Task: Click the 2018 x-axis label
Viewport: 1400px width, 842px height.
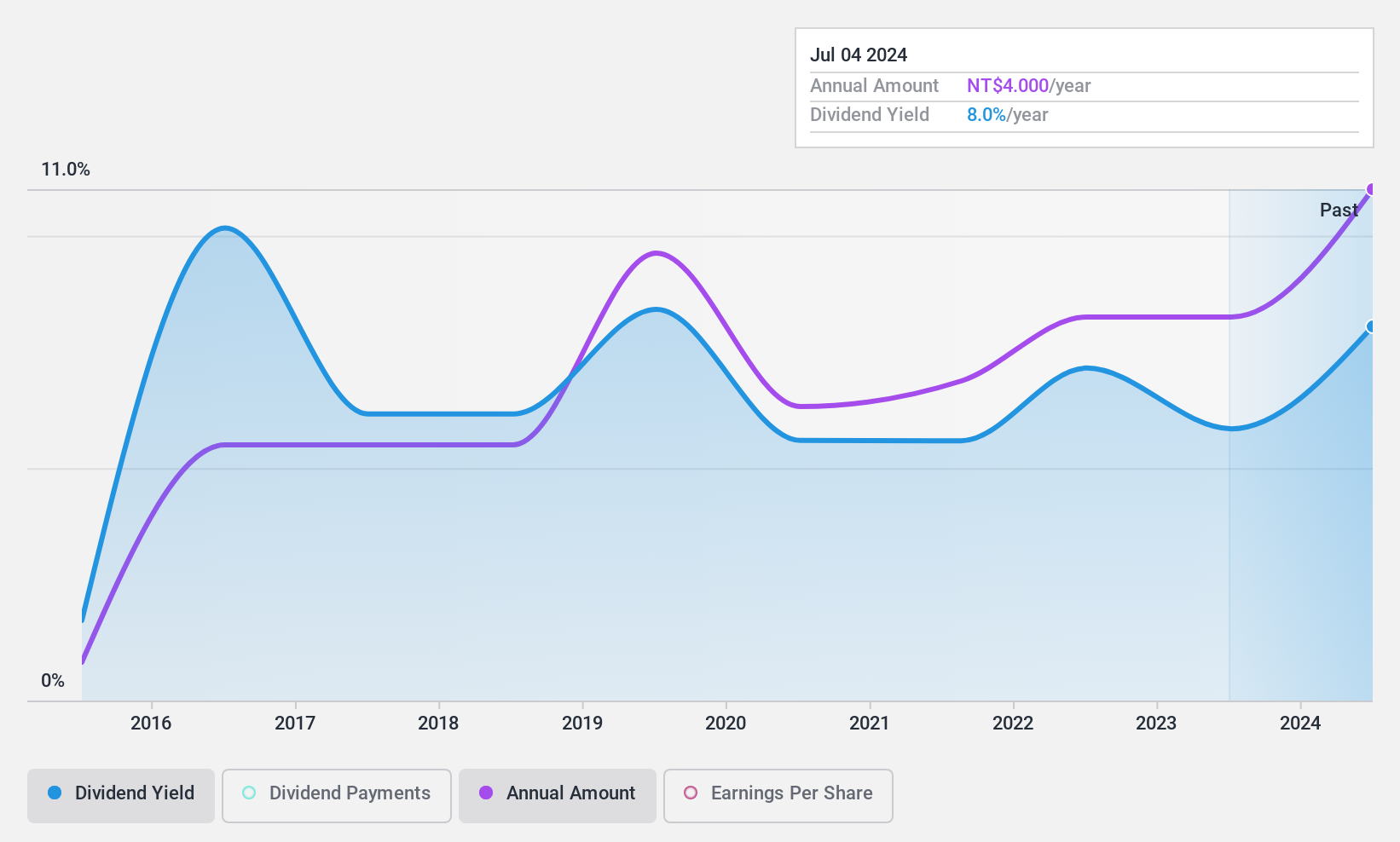Action: (438, 724)
